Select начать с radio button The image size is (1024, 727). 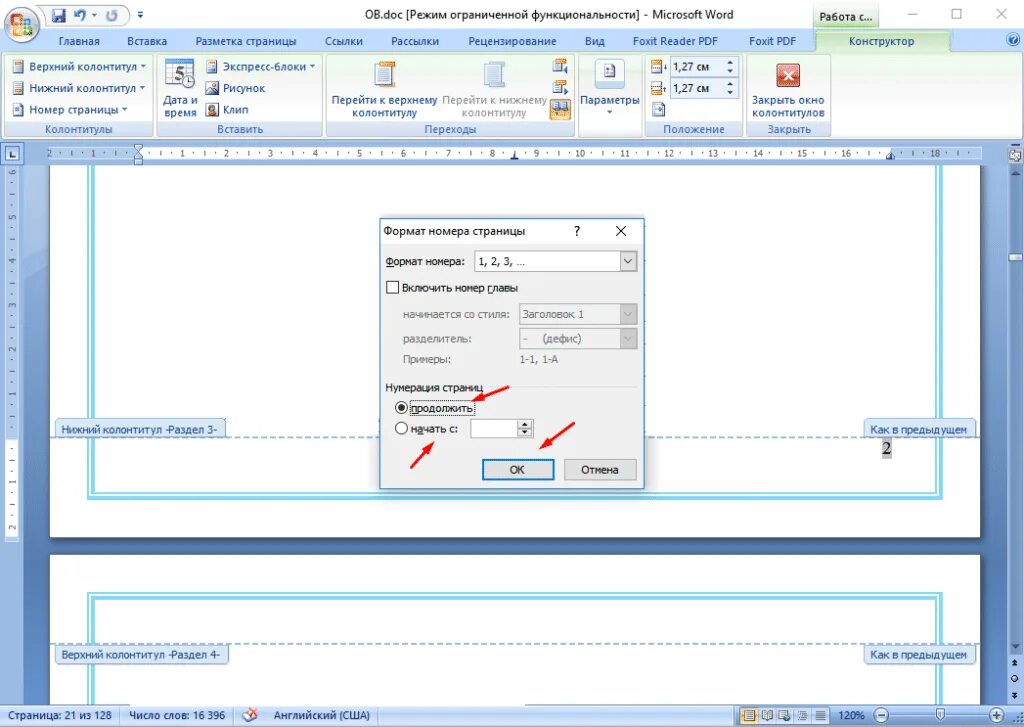click(x=402, y=428)
